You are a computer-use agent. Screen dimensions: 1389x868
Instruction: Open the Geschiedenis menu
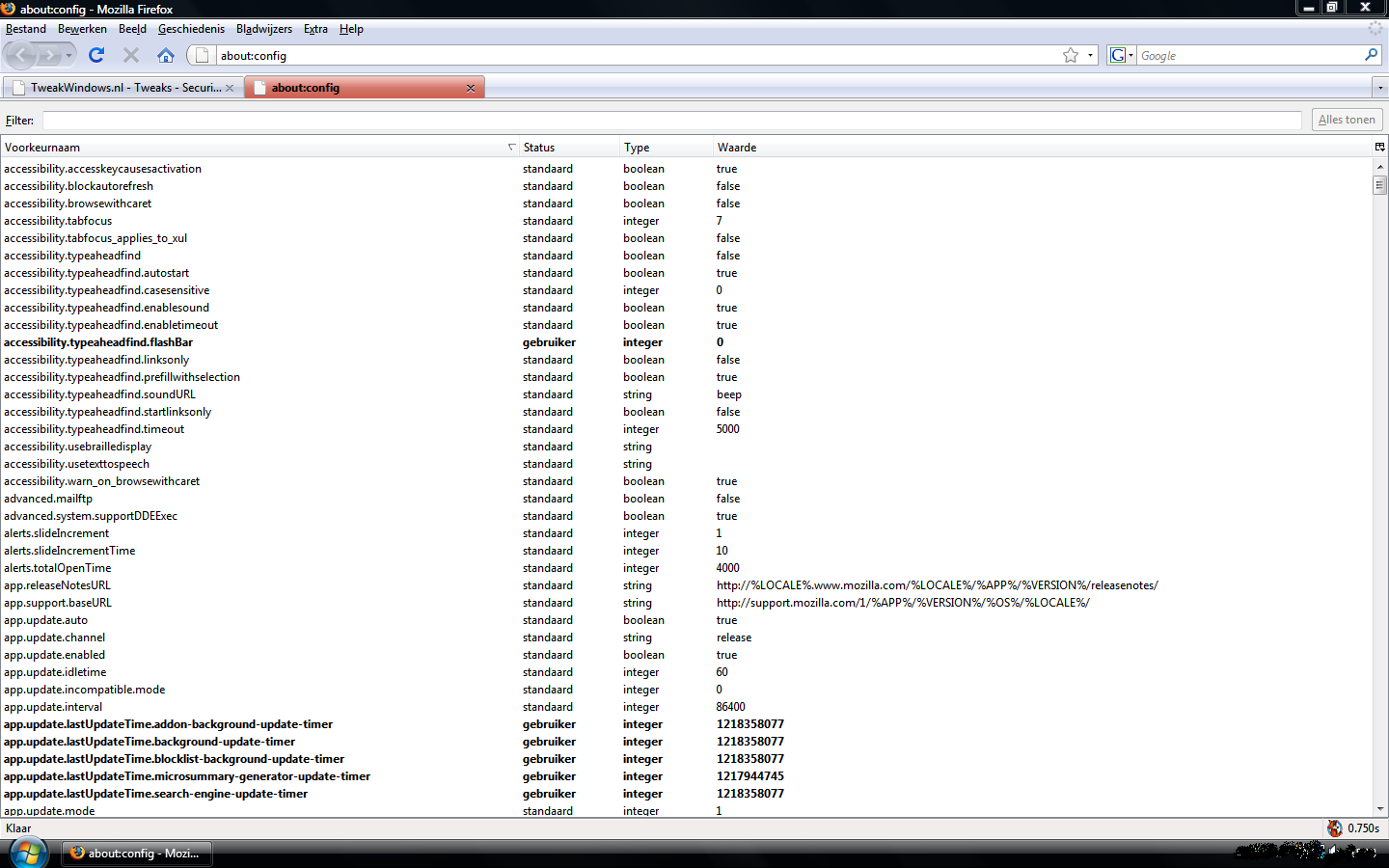pos(191,29)
